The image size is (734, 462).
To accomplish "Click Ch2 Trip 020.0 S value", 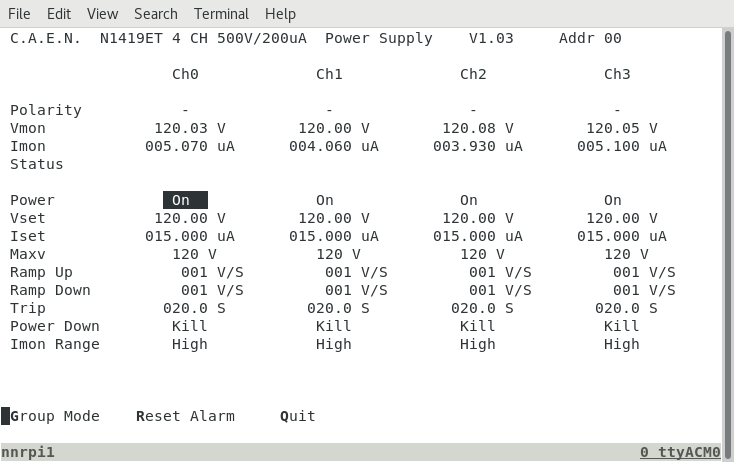I will (x=482, y=308).
